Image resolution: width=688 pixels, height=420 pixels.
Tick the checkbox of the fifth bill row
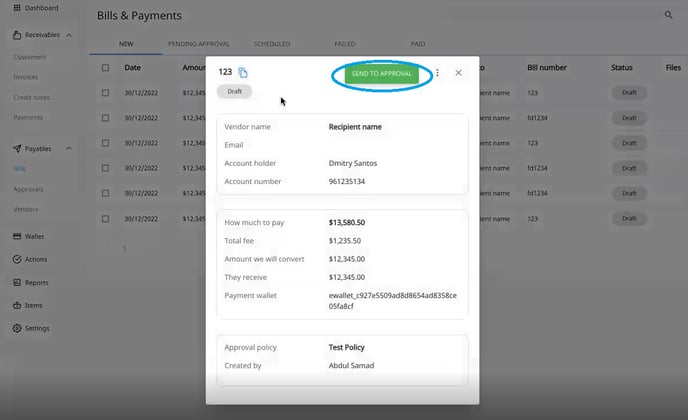coord(105,193)
